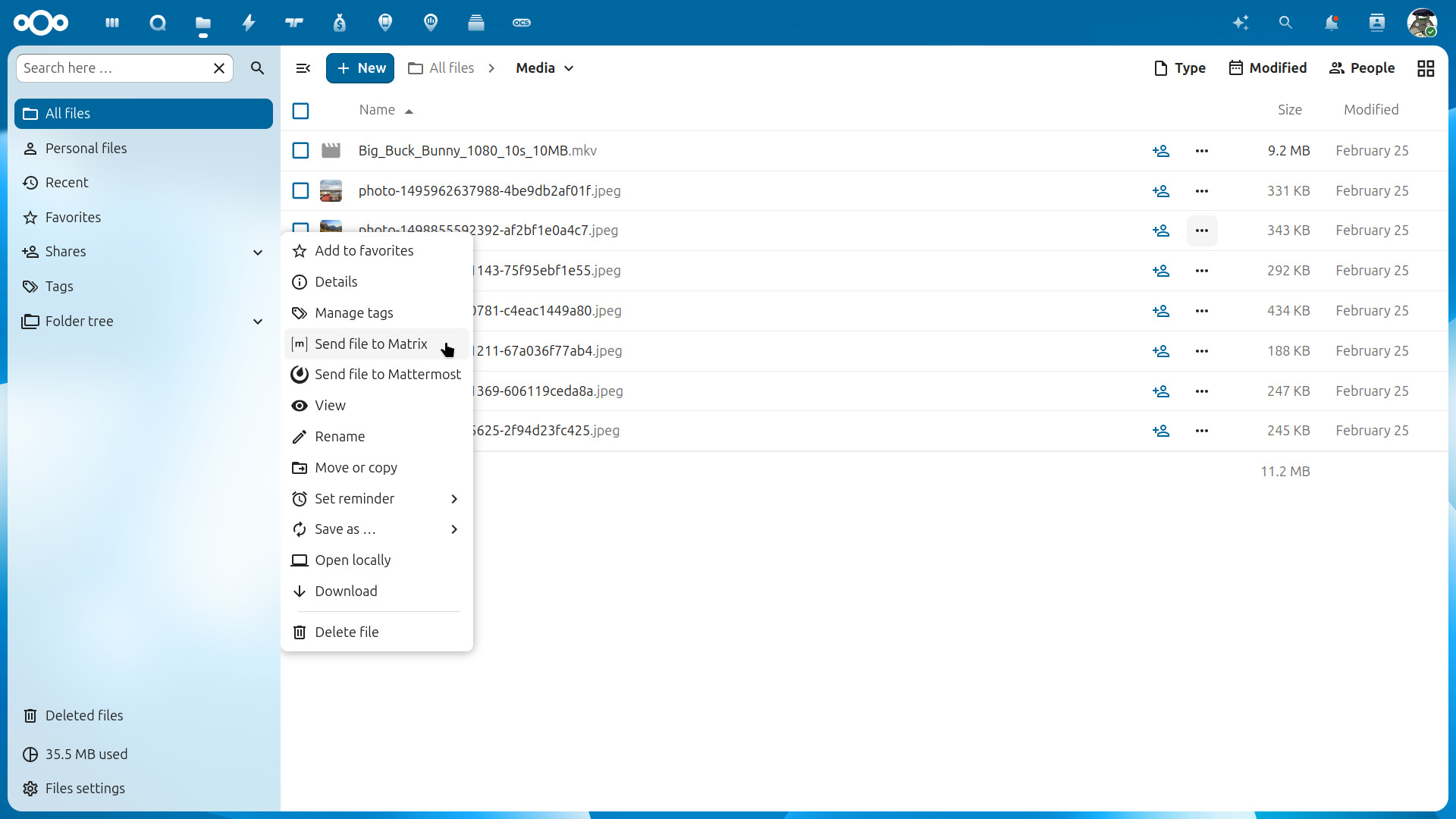Open the Dashboard grid icon
The width and height of the screenshot is (1456, 819).
coord(112,23)
